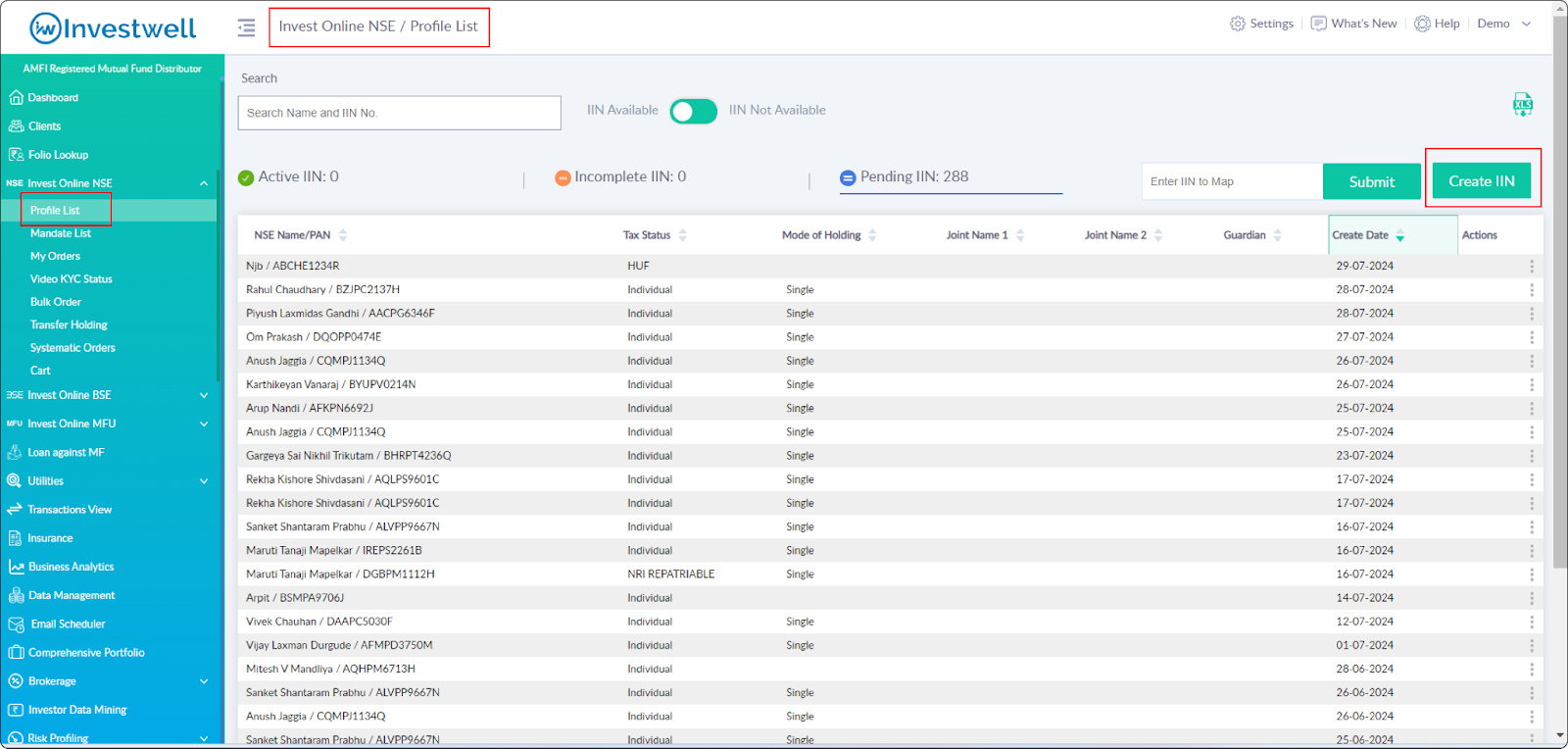Screen dimensions: 1568x749
Task: Export list to XLS icon
Action: tap(1522, 105)
